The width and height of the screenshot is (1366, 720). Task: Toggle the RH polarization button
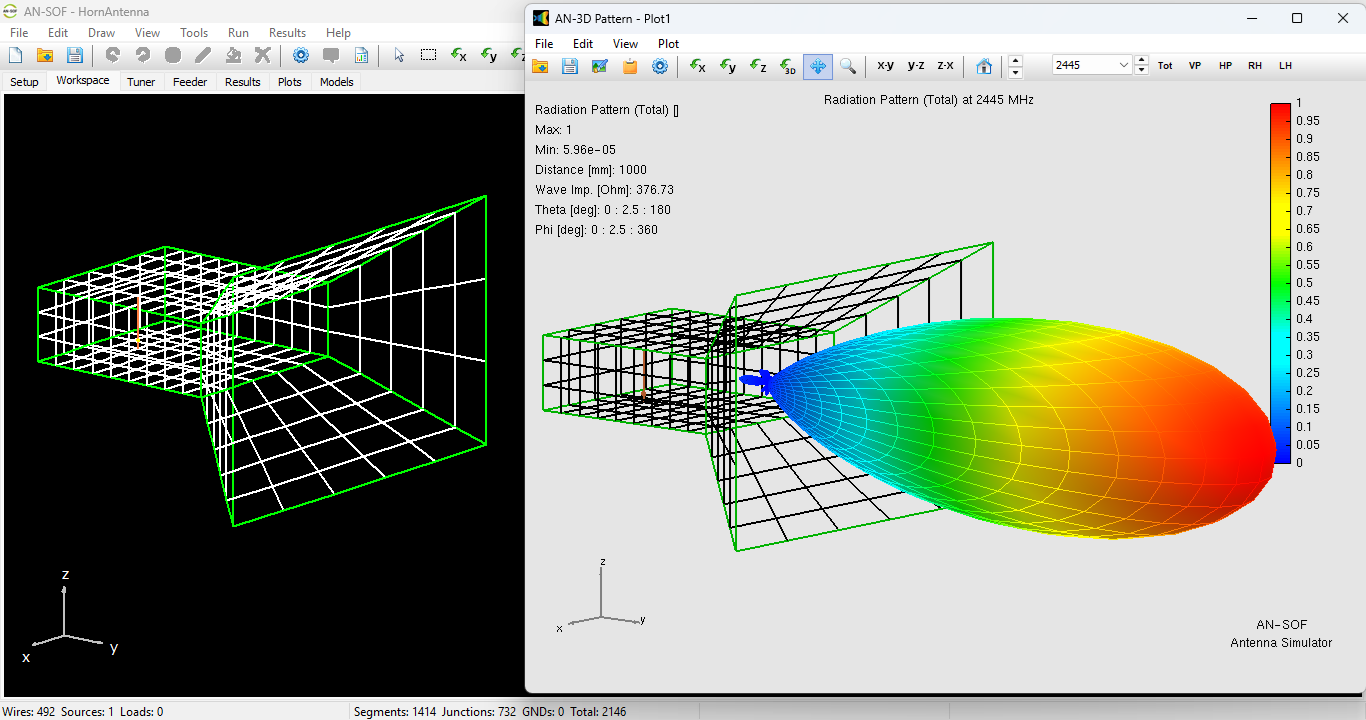coord(1254,66)
